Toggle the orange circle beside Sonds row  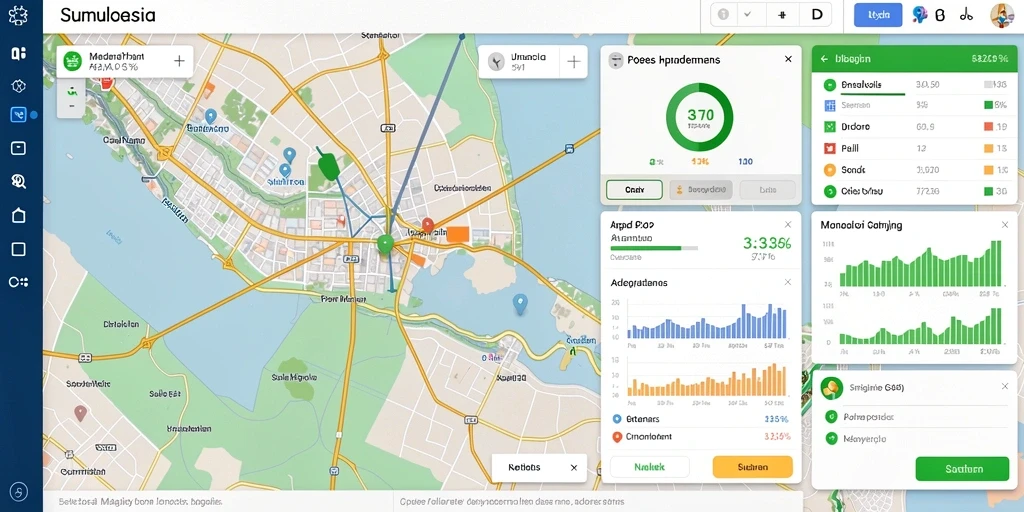tap(829, 170)
